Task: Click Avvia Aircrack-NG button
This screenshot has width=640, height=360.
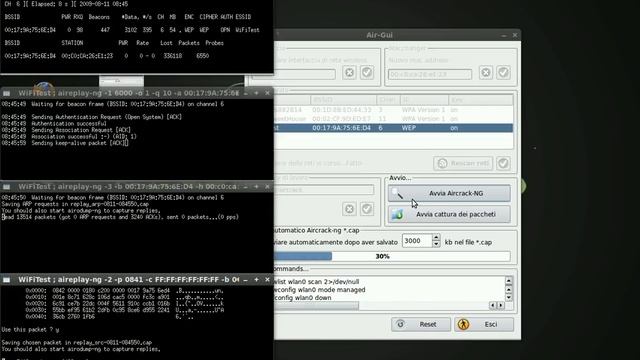Action: click(x=449, y=193)
